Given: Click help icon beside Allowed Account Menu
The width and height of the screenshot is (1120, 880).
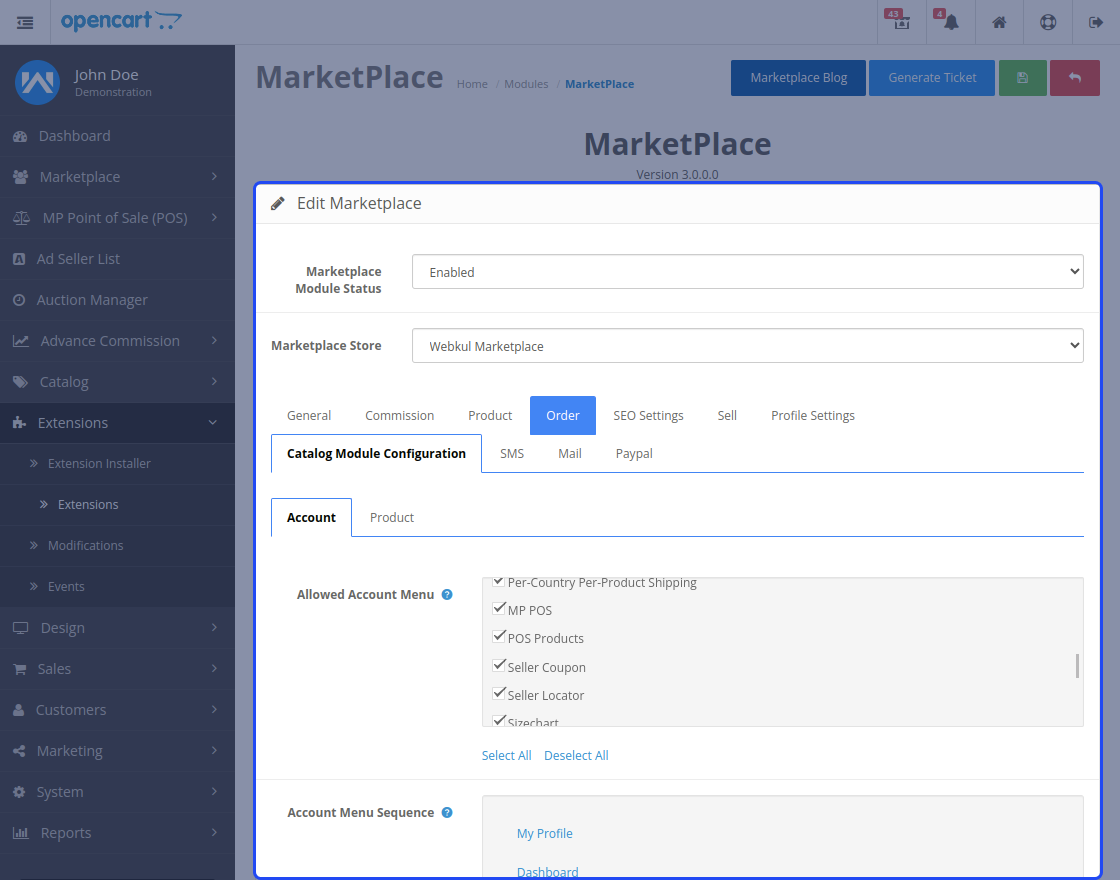Looking at the screenshot, I should (x=447, y=594).
